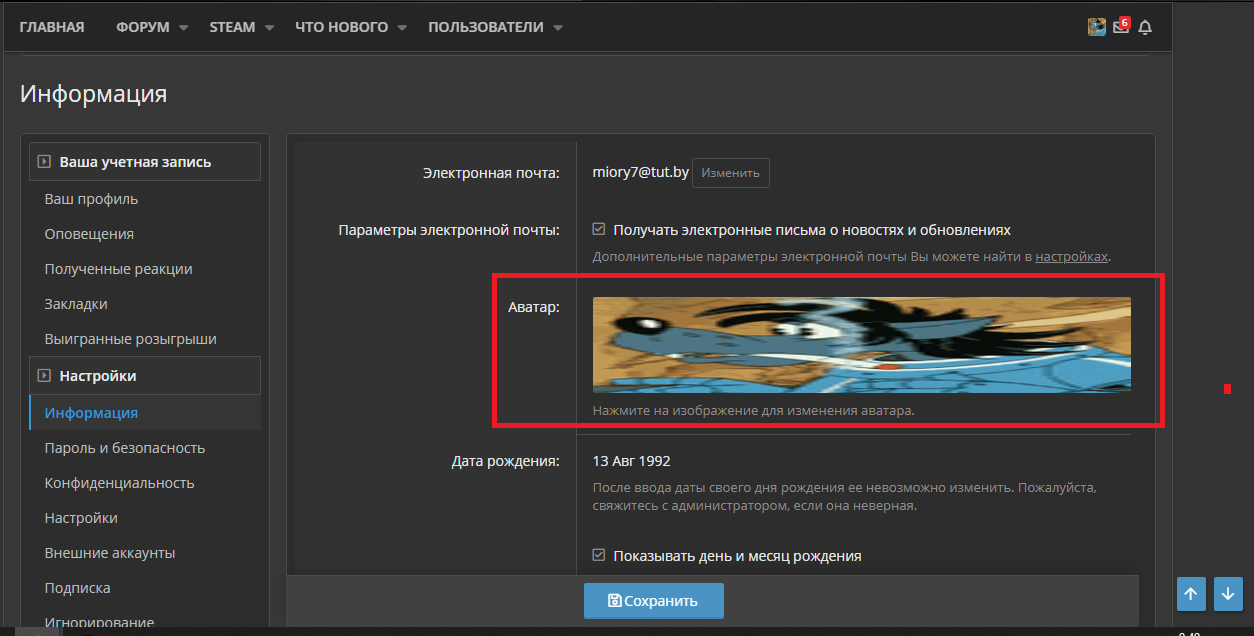Viewport: 1254px width, 636px height.
Task: Open Закладки in sidebar
Action: (76, 304)
